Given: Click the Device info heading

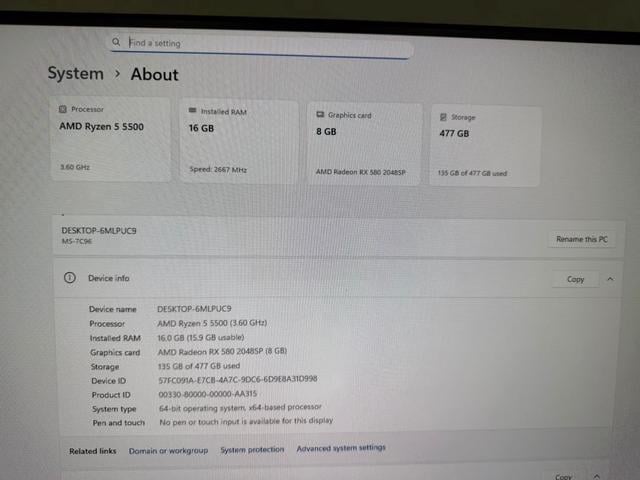Looking at the screenshot, I should [109, 278].
